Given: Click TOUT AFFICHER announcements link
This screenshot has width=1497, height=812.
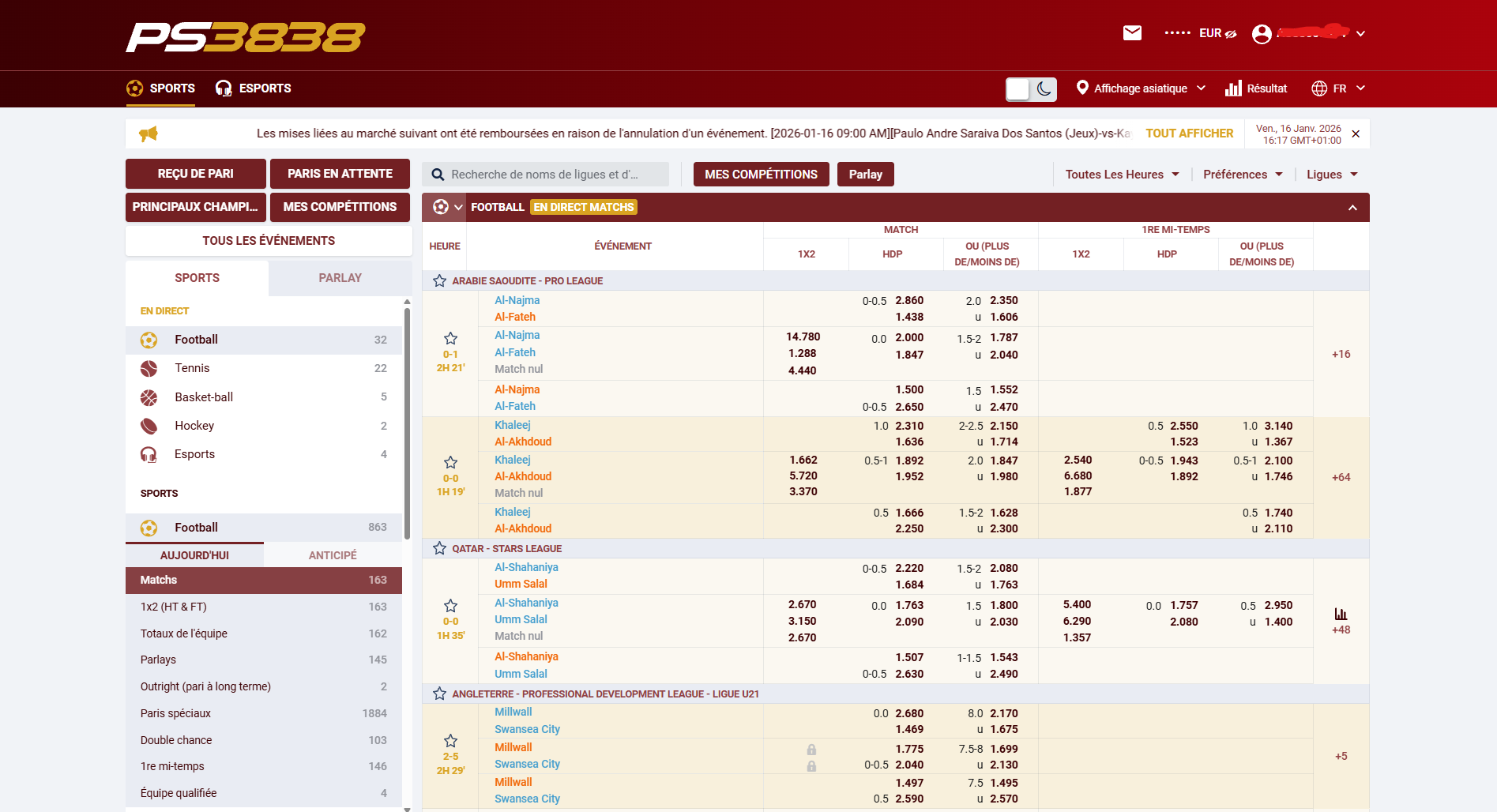Looking at the screenshot, I should pyautogui.click(x=1189, y=133).
